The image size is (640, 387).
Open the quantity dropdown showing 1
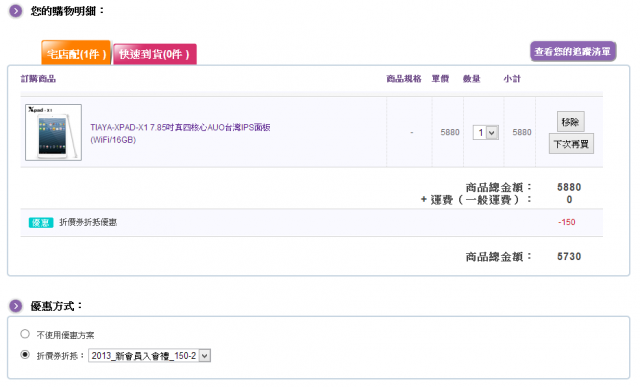(x=486, y=133)
